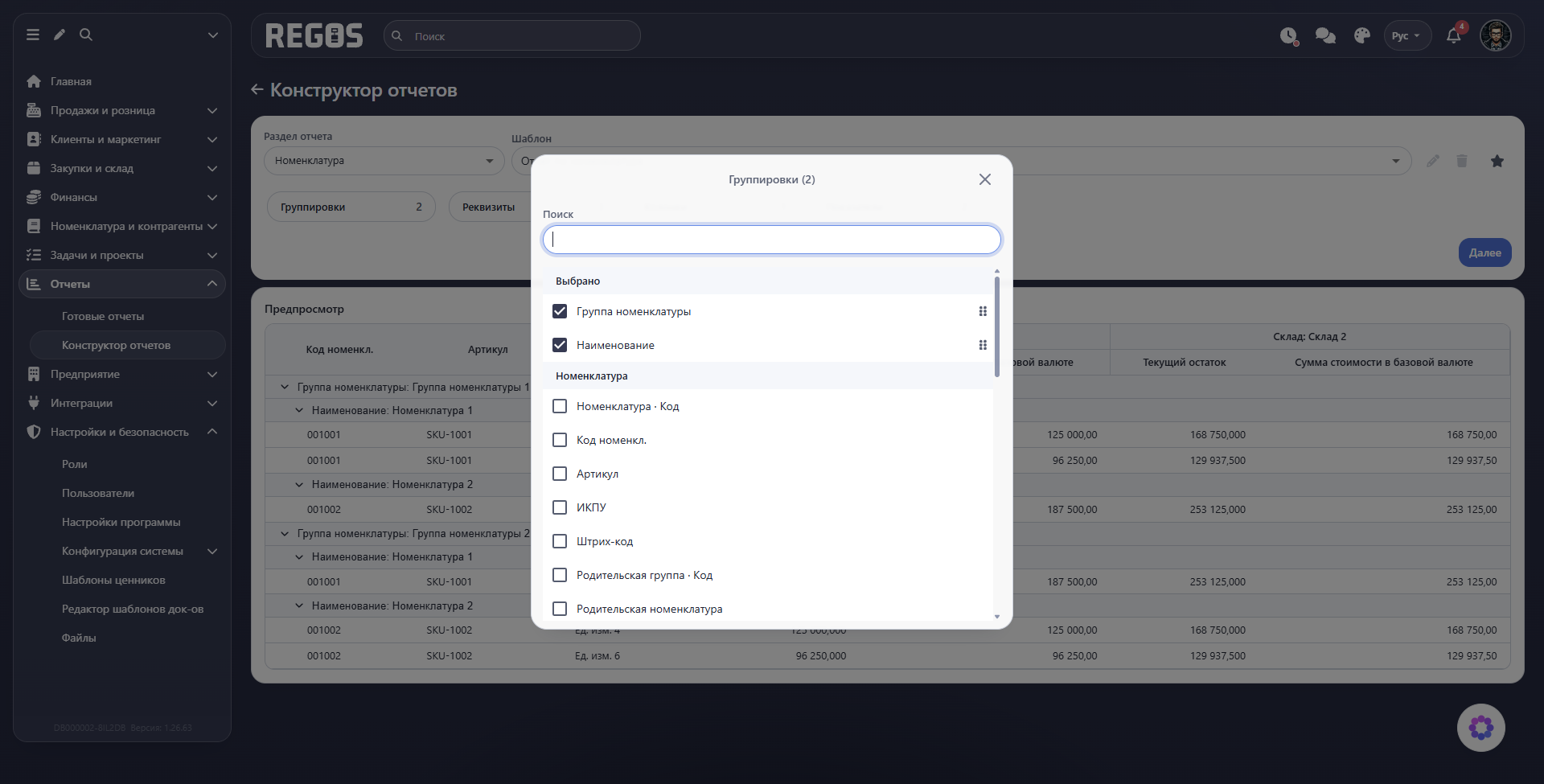Screen dimensions: 1544x784
Task: Check Штрих-код checkbox
Action: pos(560,541)
